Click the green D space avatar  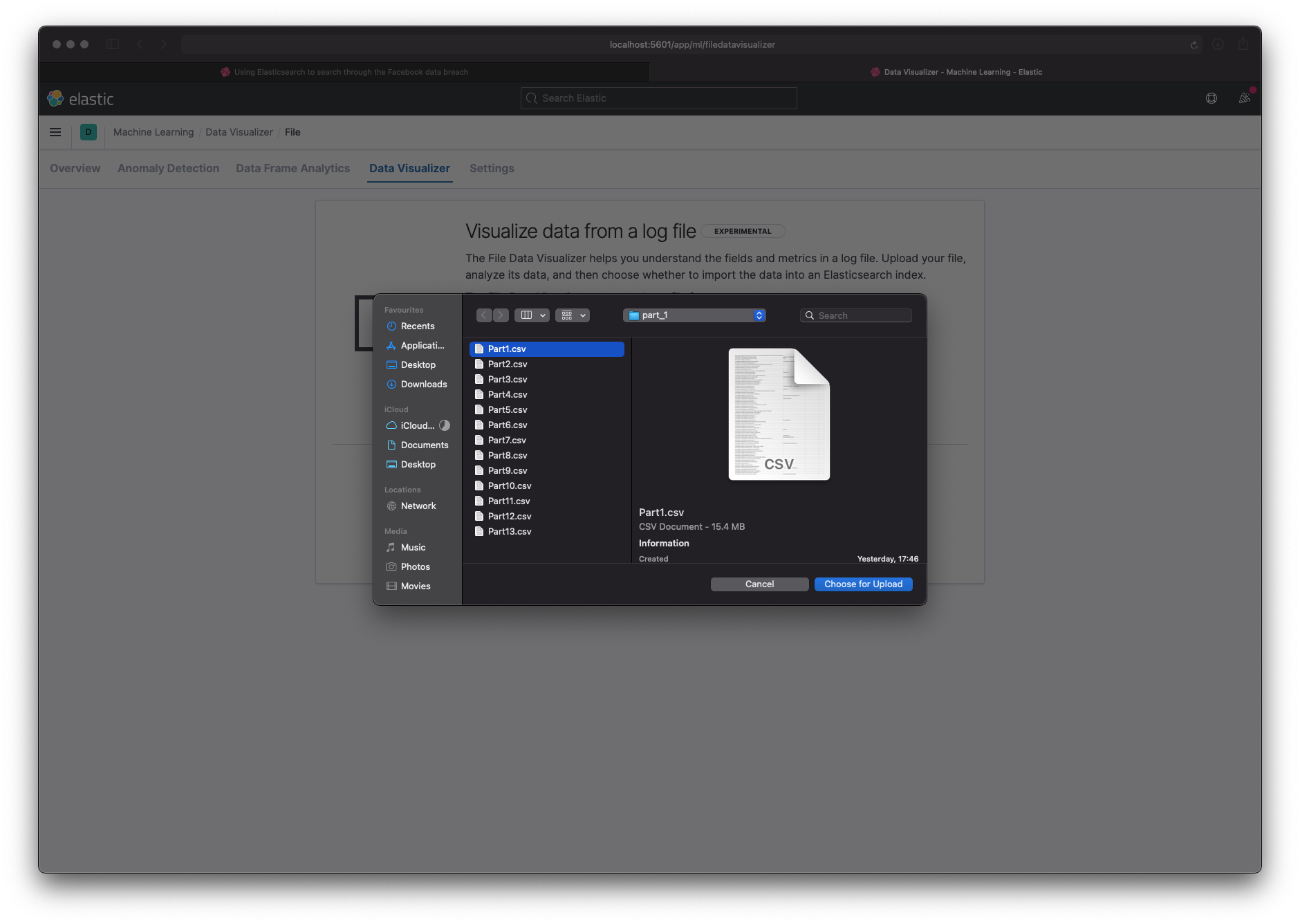[89, 132]
